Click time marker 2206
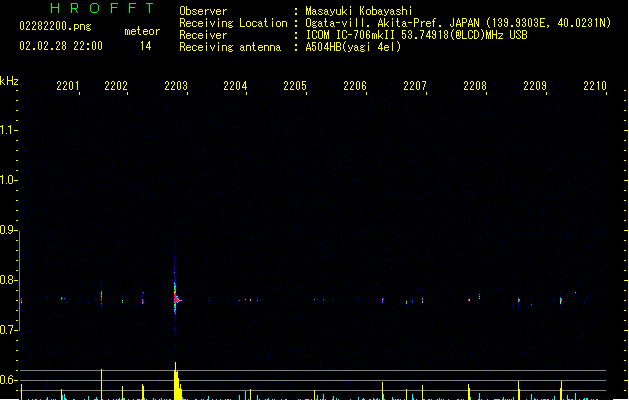 point(355,86)
